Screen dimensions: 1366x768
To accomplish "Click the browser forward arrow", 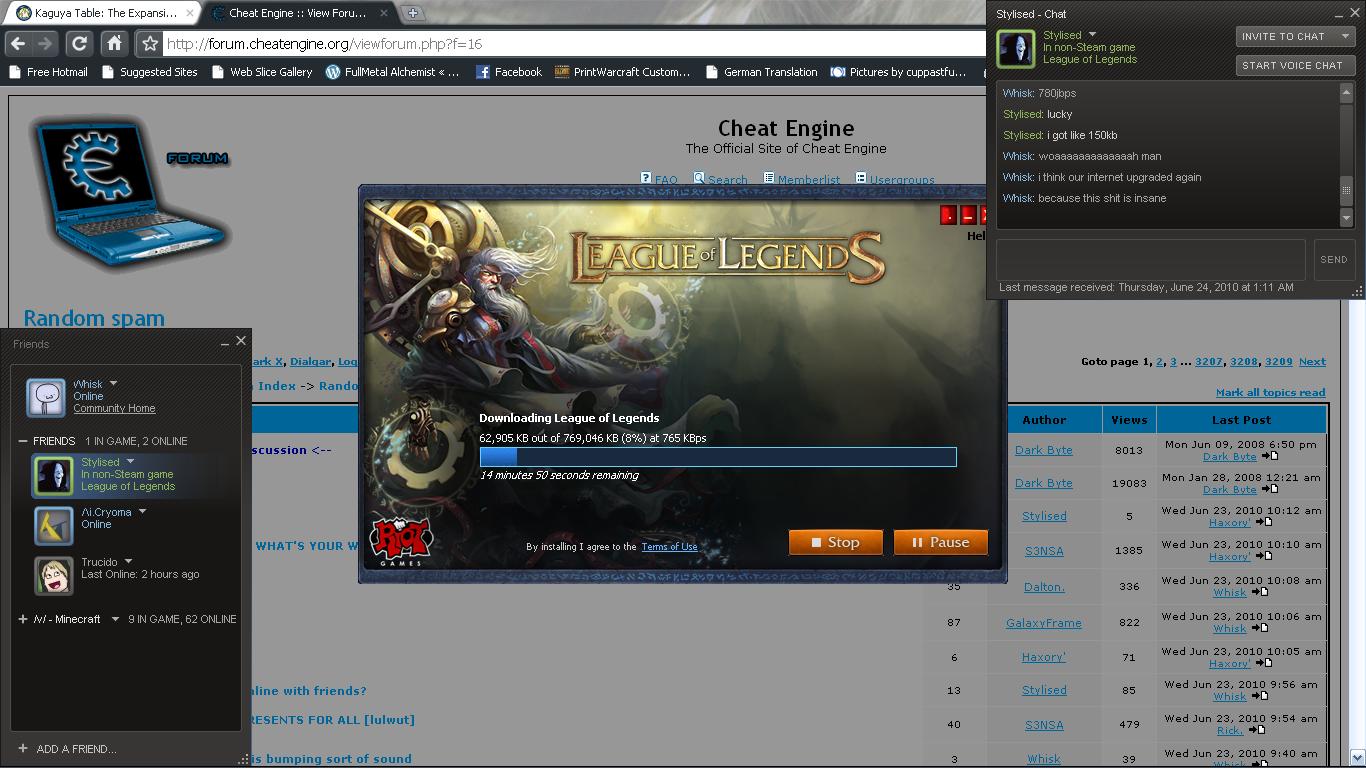I will point(45,44).
